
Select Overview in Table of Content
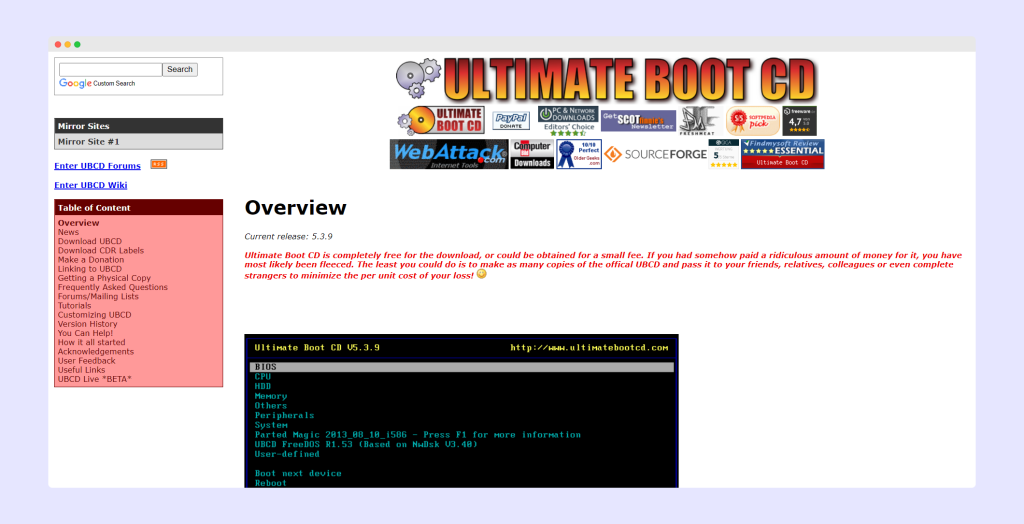[x=78, y=223]
